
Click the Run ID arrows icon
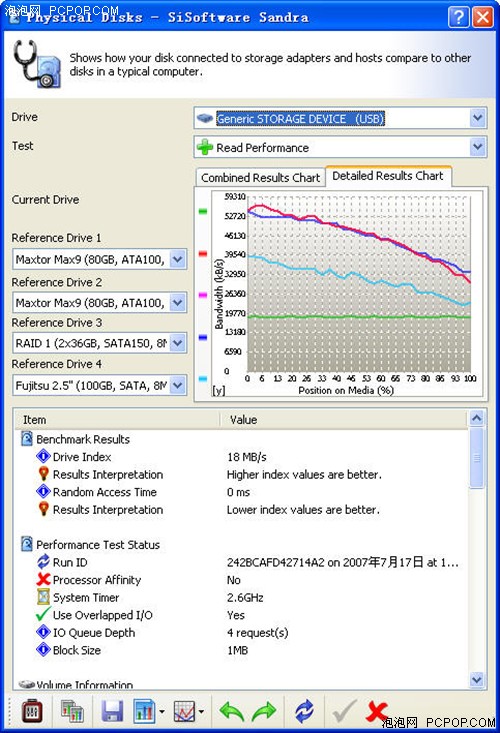coord(43,561)
